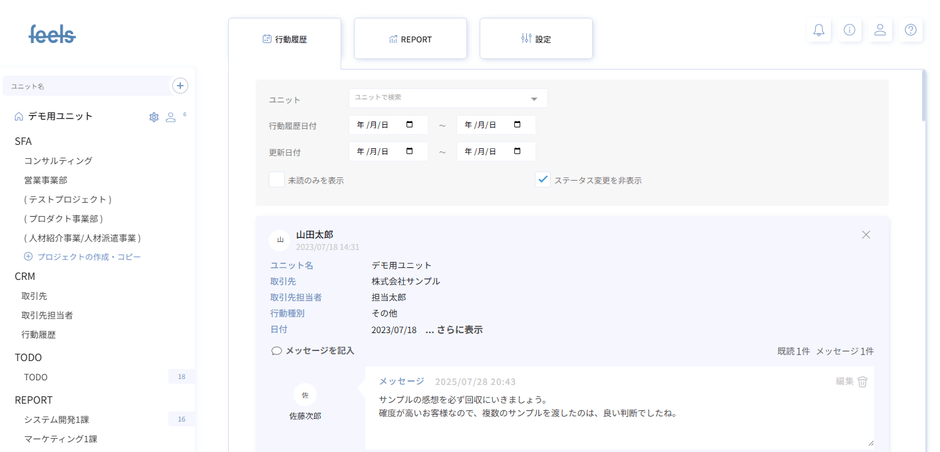The width and height of the screenshot is (940, 452).
Task: Switch to the 設定 tab
Action: click(x=536, y=39)
